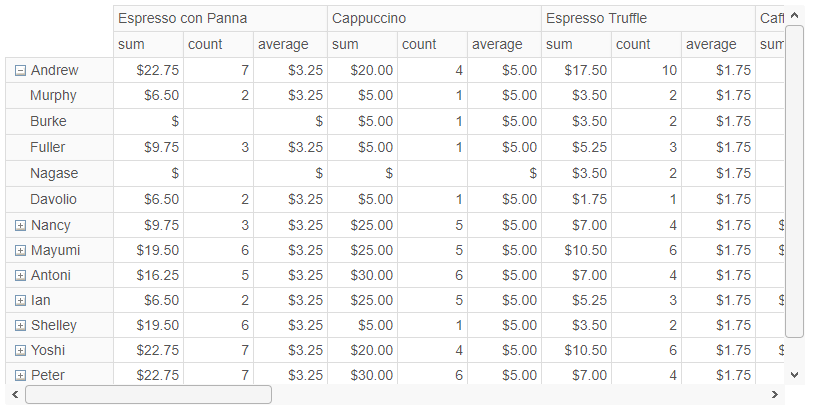Expand the Peter row
The width and height of the screenshot is (814, 416).
[20, 375]
